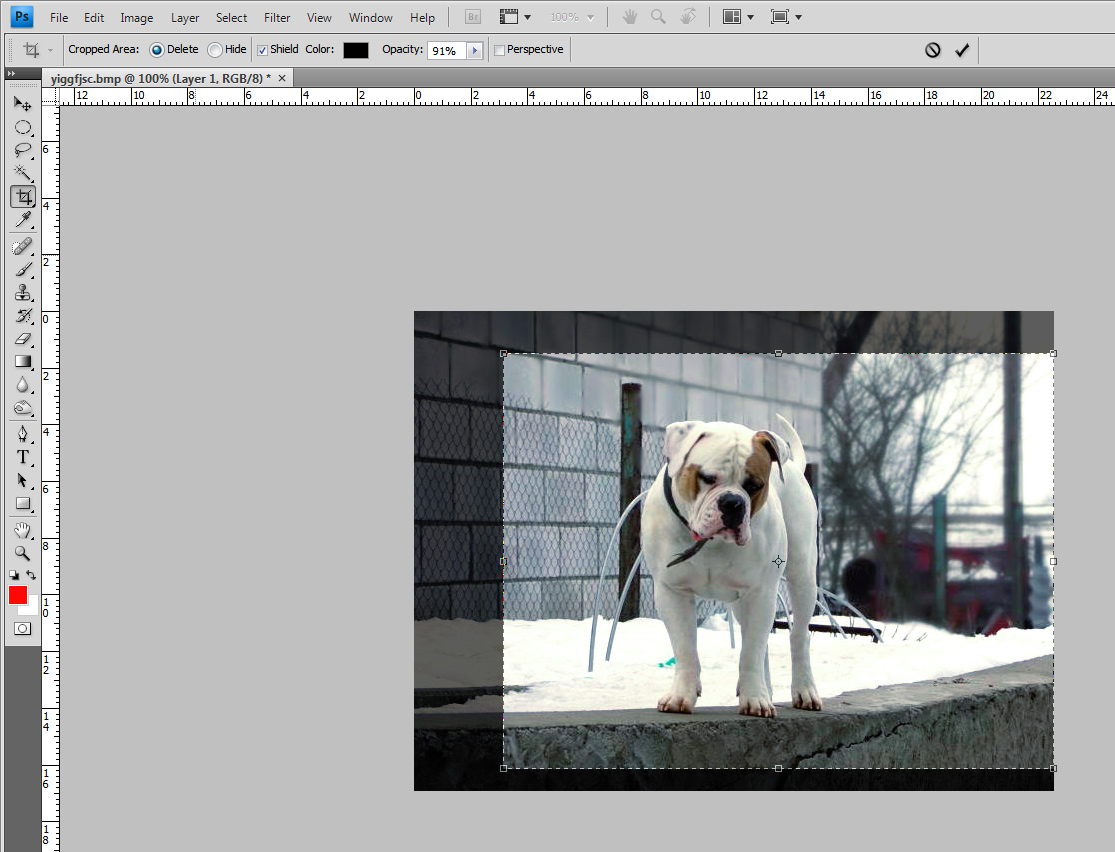The image size is (1115, 852).
Task: Click the Opacity percentage input field
Action: click(446, 50)
